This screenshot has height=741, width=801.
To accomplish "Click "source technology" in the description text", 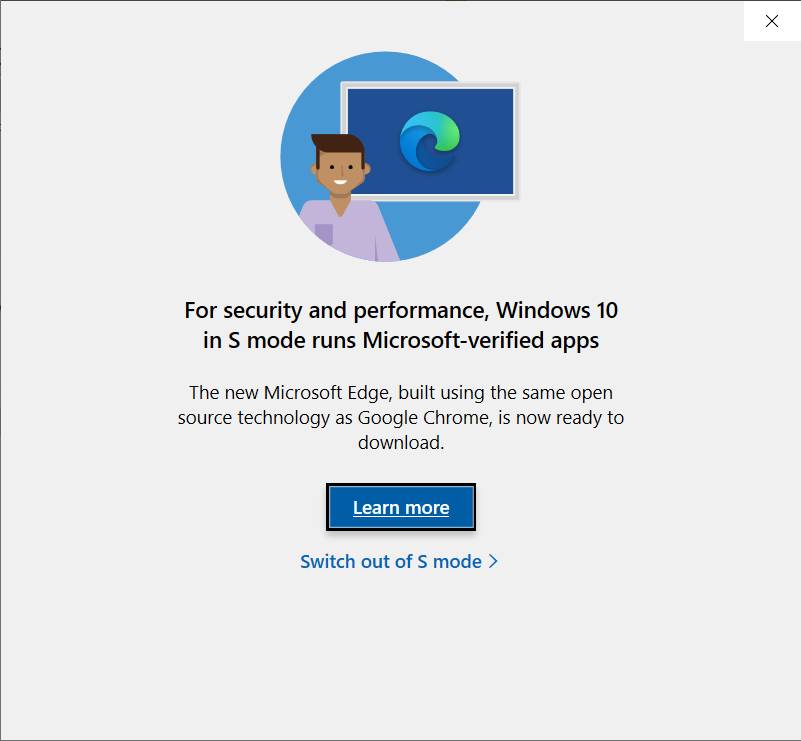I will (254, 418).
